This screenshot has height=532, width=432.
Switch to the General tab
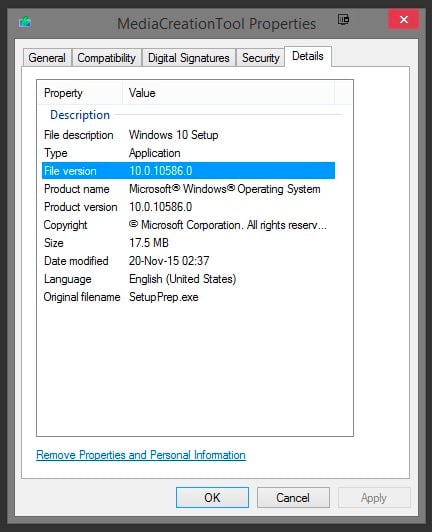(47, 58)
